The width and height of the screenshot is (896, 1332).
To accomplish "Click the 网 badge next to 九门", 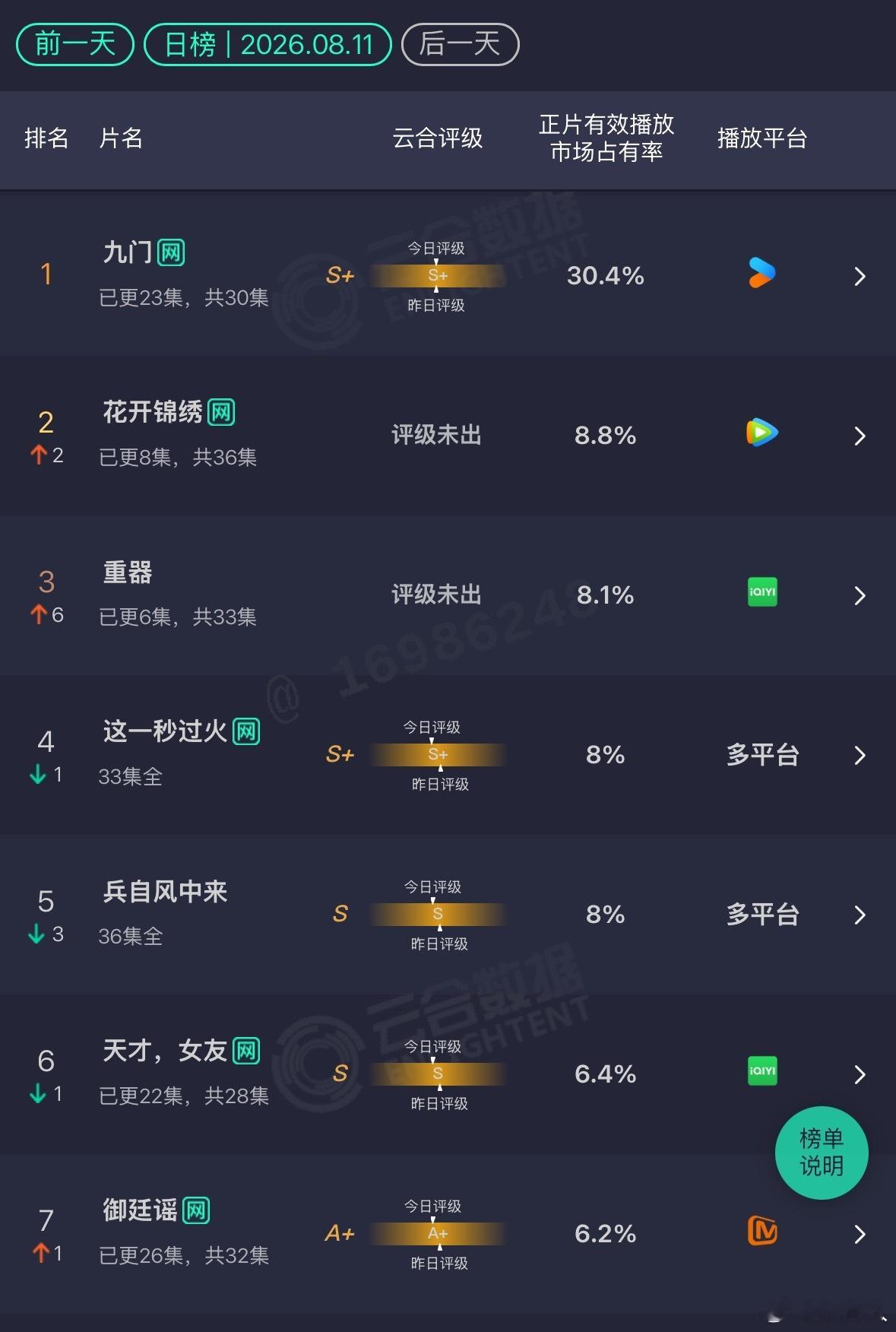I will 171,252.
